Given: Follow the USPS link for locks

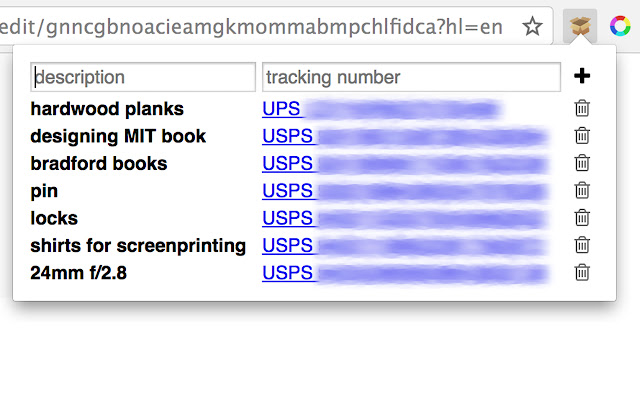Looking at the screenshot, I should coord(405,218).
